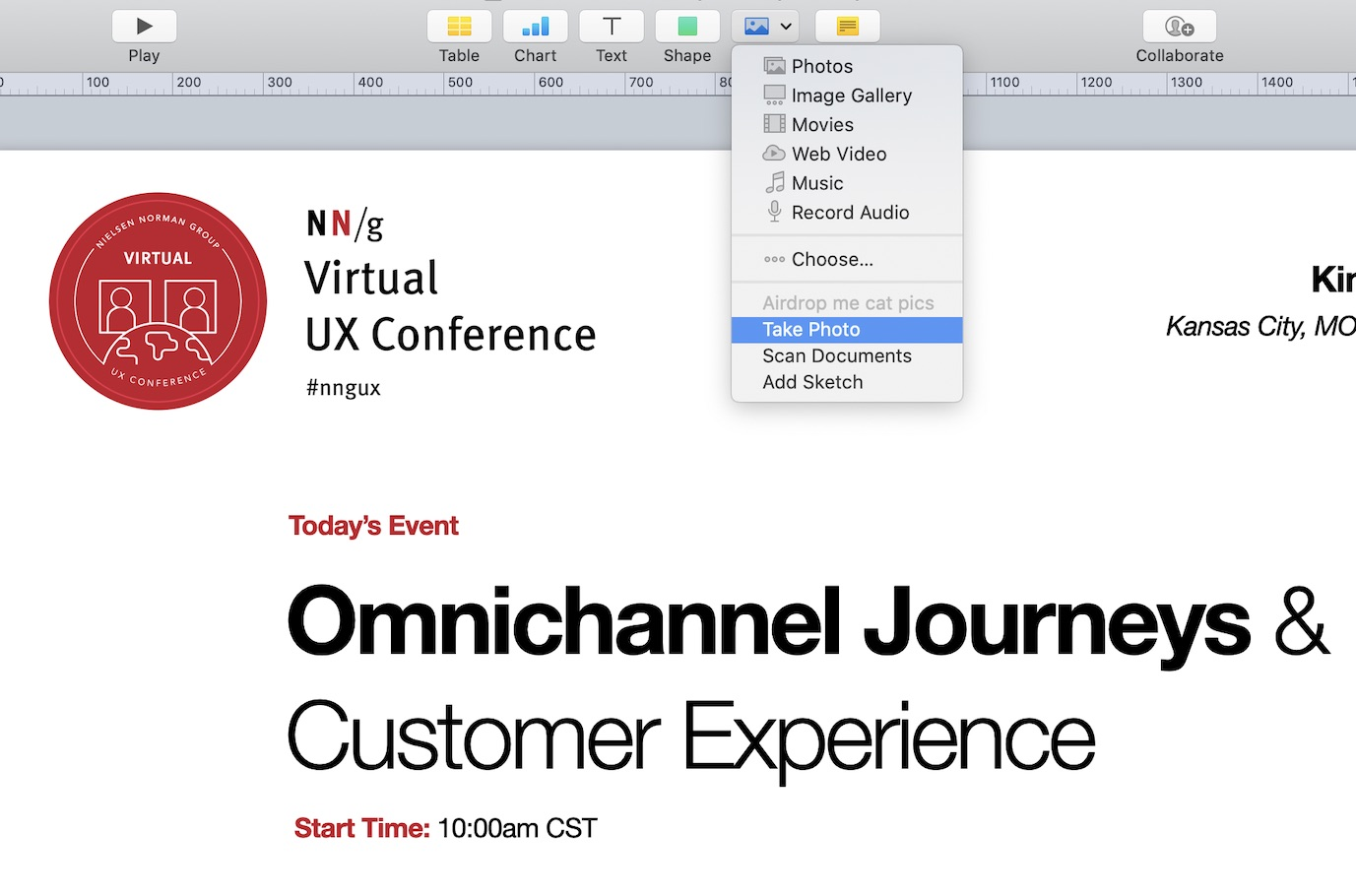Click the Play slideshow button

click(x=144, y=27)
